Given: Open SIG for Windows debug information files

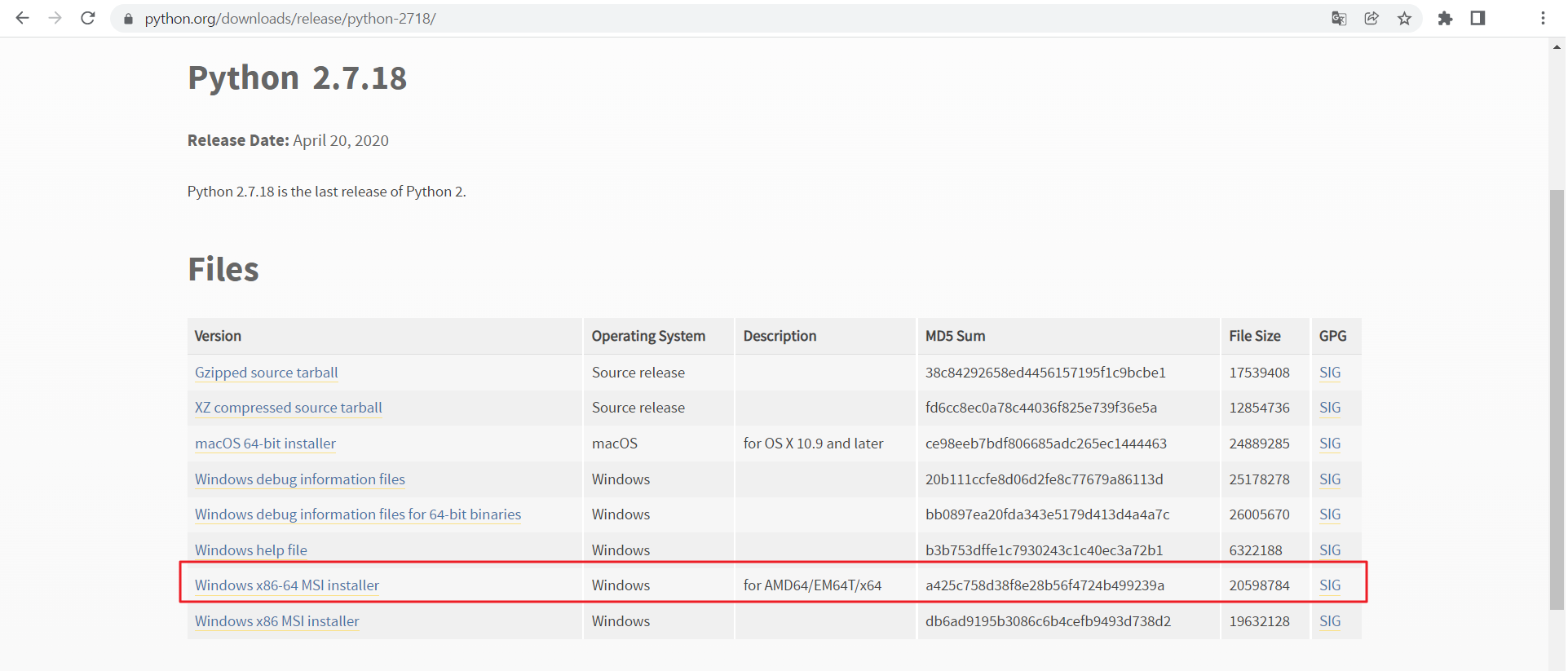Looking at the screenshot, I should 1330,479.
